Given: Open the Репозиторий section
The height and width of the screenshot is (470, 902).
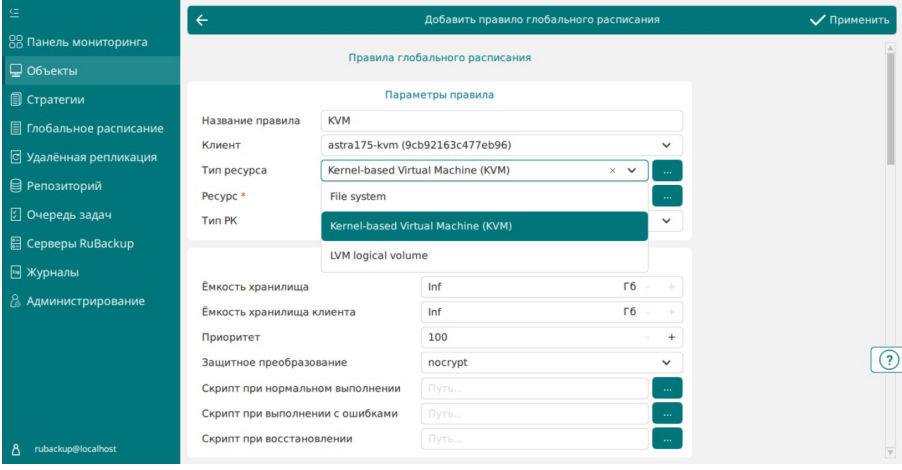Looking at the screenshot, I should pyautogui.click(x=56, y=186).
